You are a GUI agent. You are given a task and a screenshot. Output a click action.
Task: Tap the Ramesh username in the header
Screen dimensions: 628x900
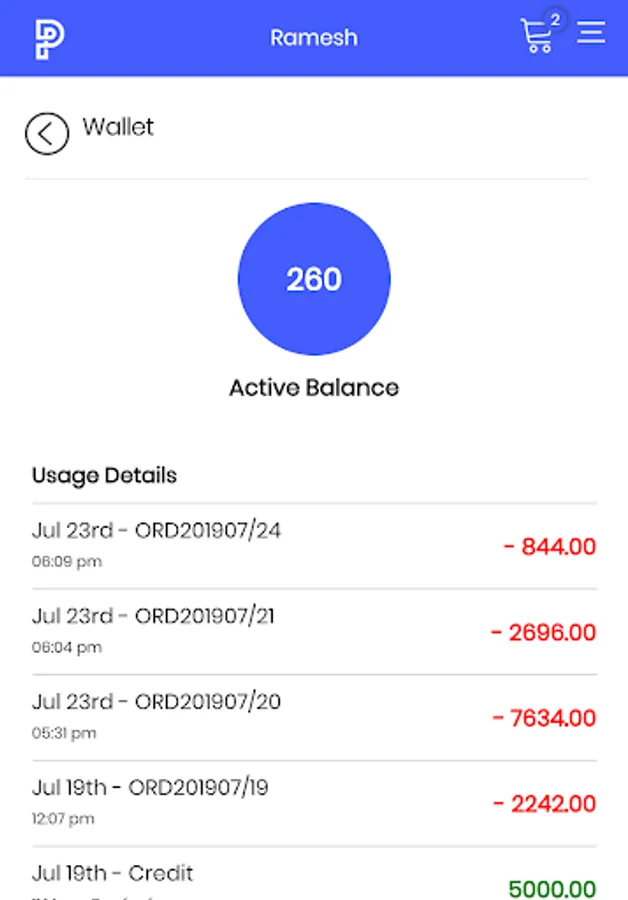(313, 38)
